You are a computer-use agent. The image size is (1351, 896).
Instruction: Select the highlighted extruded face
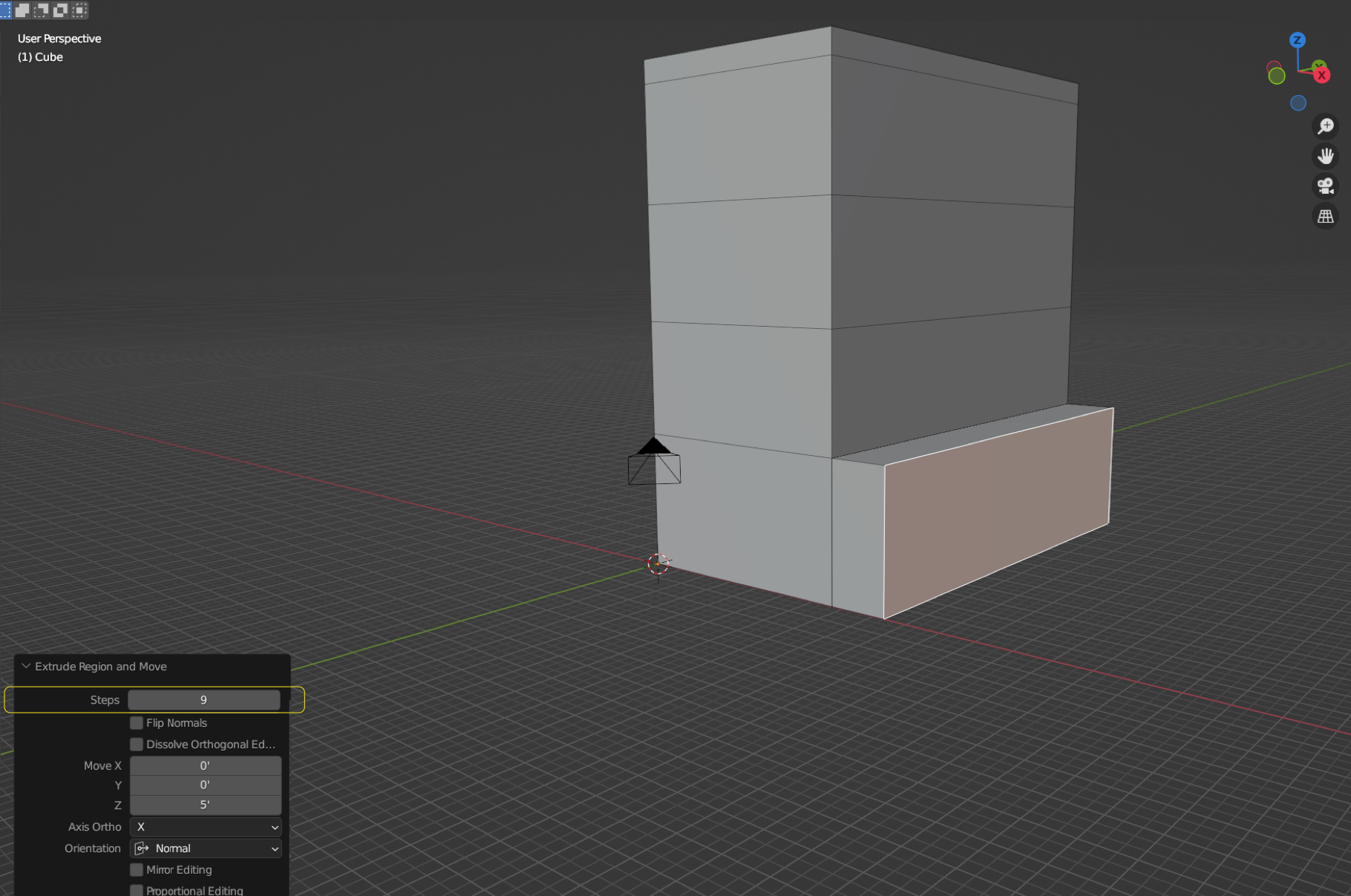point(998,512)
